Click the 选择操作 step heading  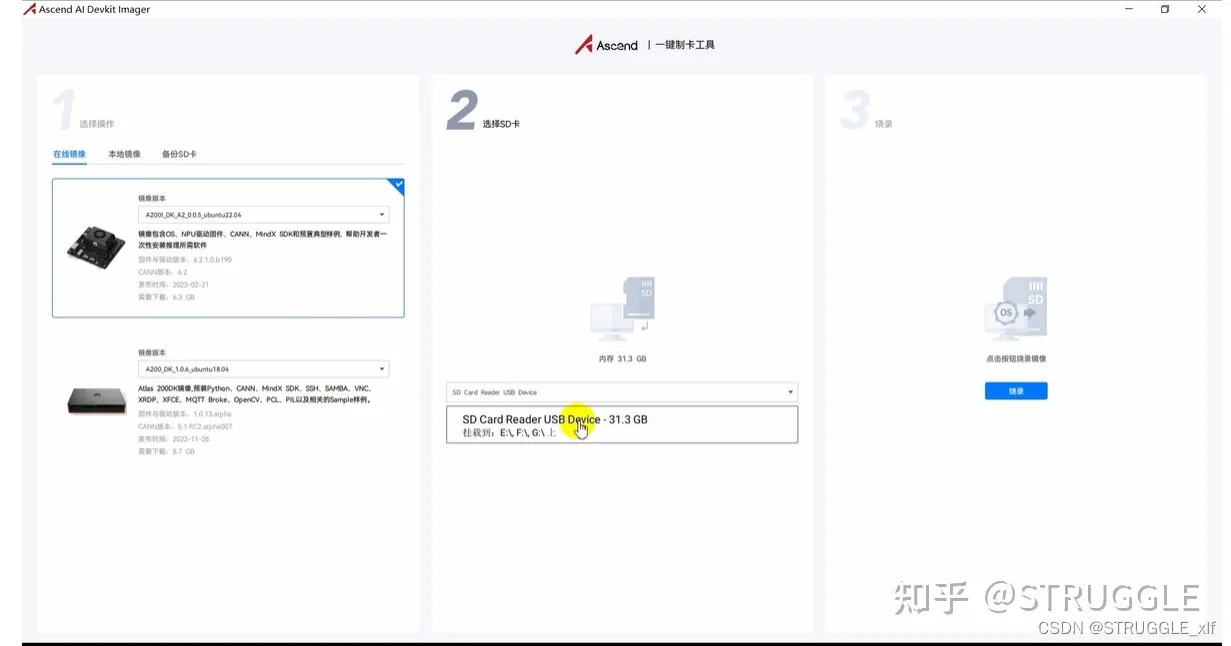coord(97,124)
